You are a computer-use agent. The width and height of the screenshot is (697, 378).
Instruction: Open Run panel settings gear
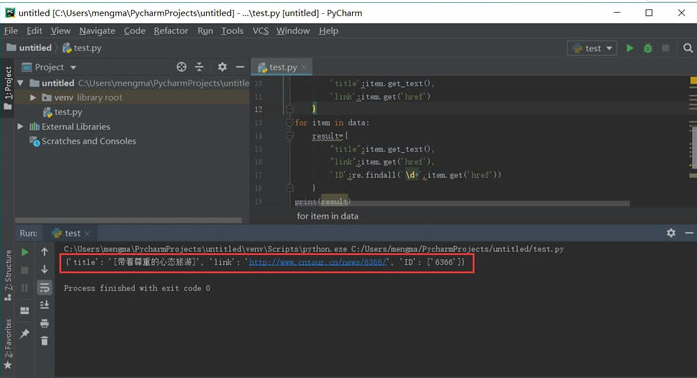pos(671,233)
